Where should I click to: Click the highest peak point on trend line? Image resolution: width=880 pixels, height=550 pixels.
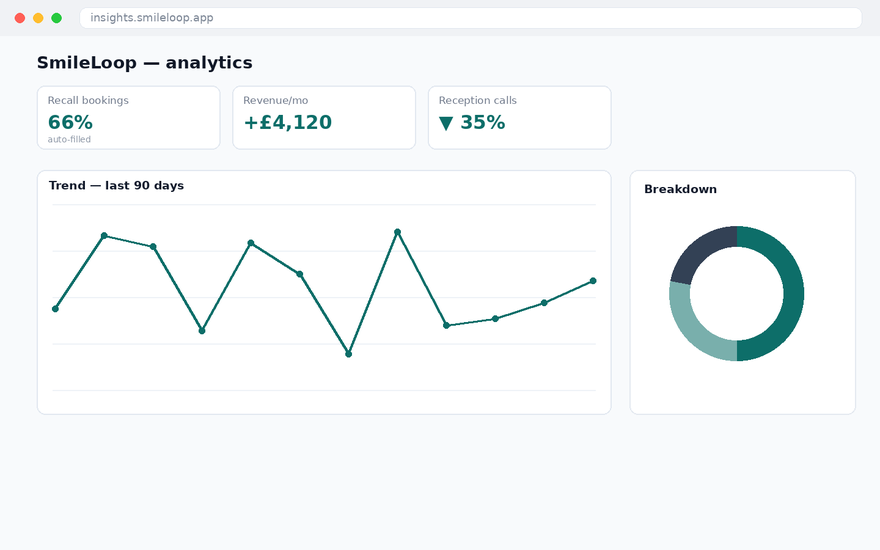pyautogui.click(x=397, y=232)
